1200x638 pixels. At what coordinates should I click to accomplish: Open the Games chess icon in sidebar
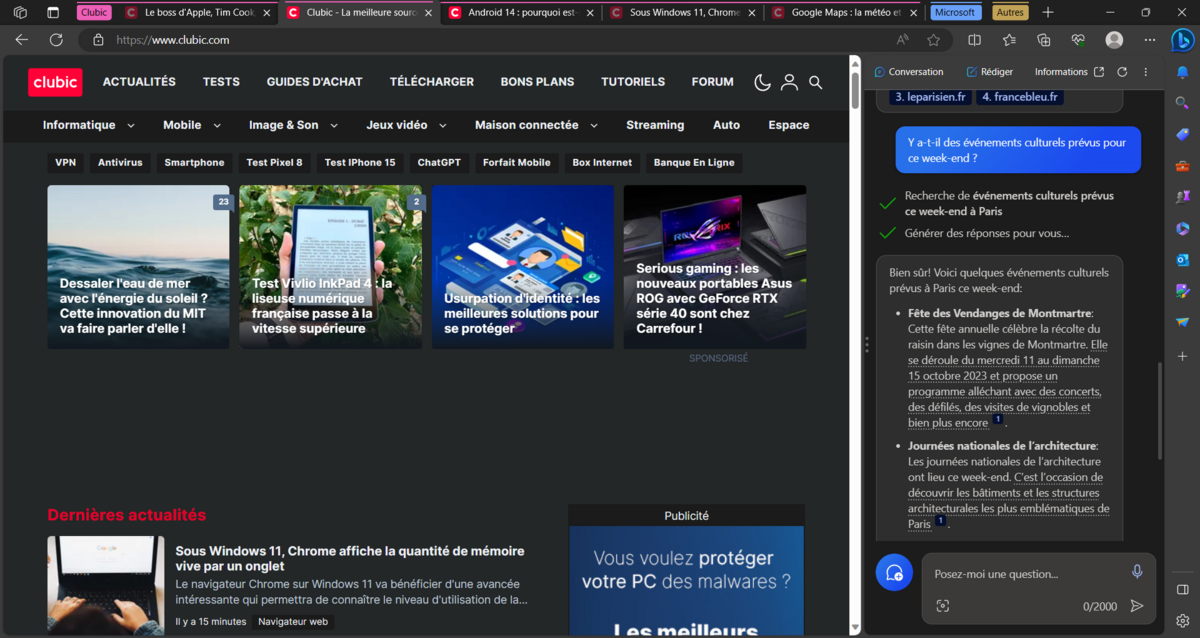(1182, 197)
